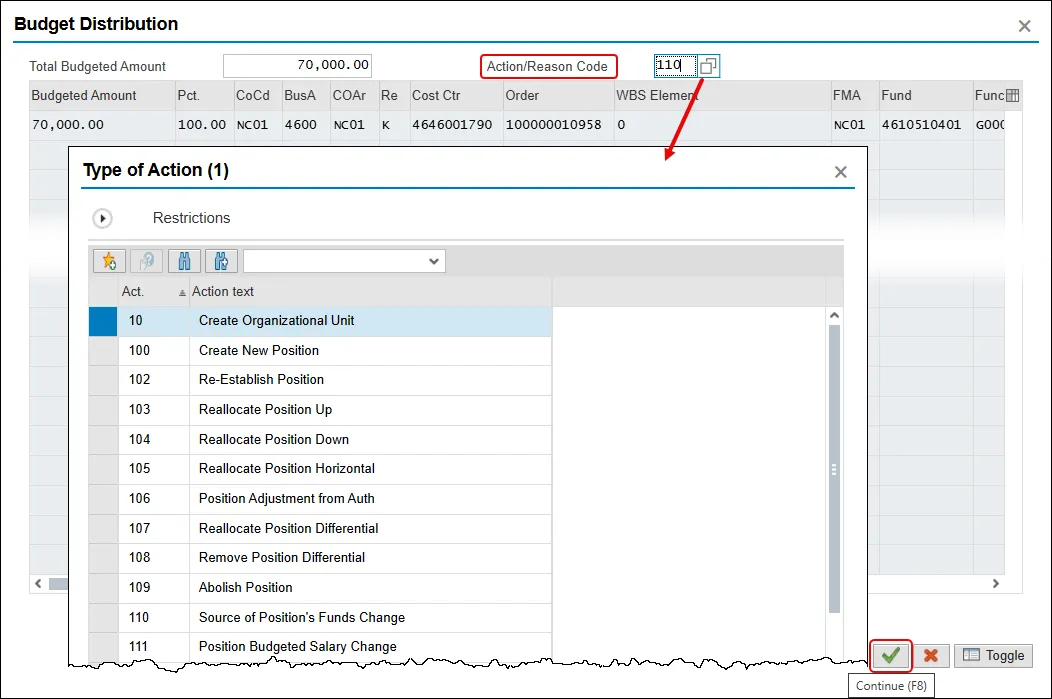Click the Find Next binoculars icon
Viewport: 1052px width, 699px height.
pos(221,261)
